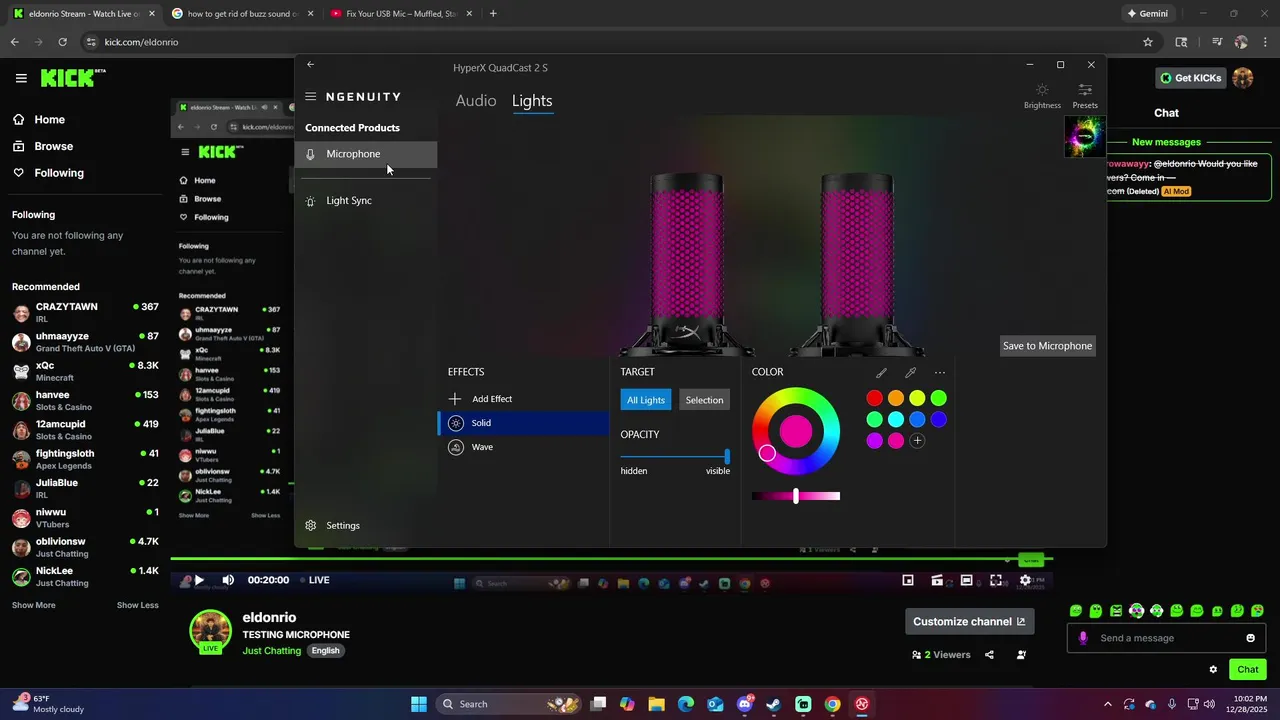The width and height of the screenshot is (1280, 720).
Task: Select the paintbrush color tool
Action: [881, 372]
